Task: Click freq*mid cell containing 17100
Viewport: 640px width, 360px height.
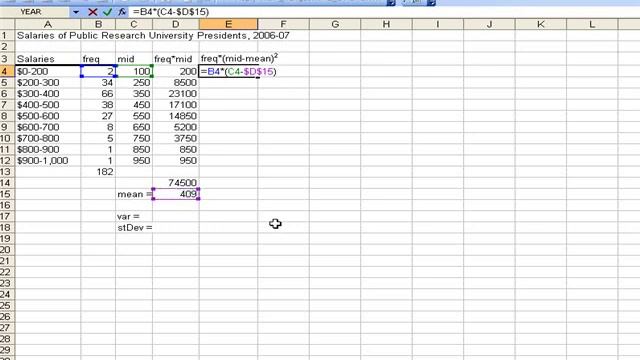Action: [176, 105]
